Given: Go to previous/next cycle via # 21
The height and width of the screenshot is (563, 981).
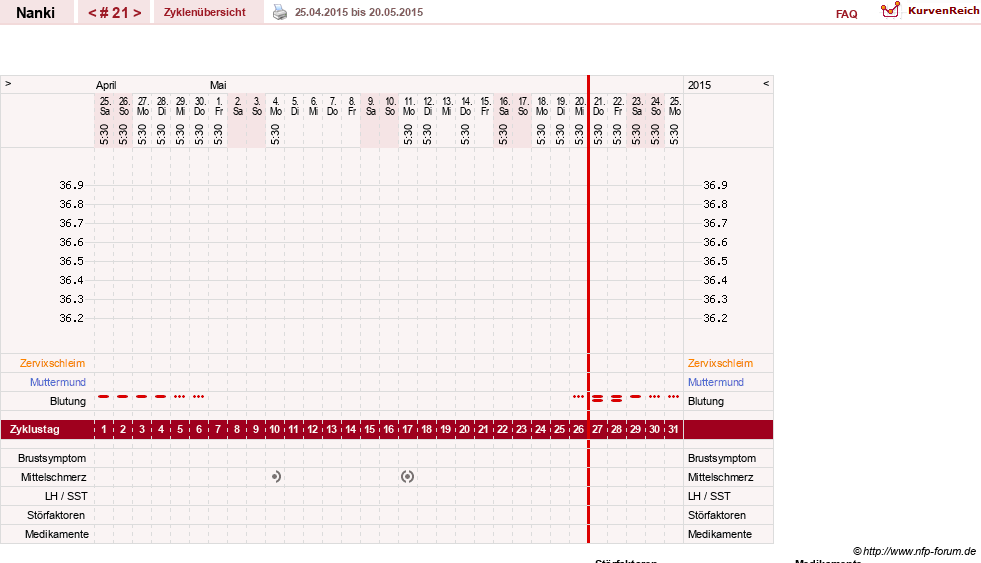Looking at the screenshot, I should 114,13.
